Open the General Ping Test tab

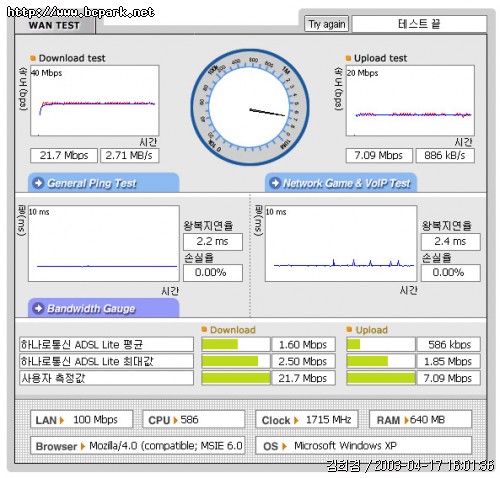(103, 183)
